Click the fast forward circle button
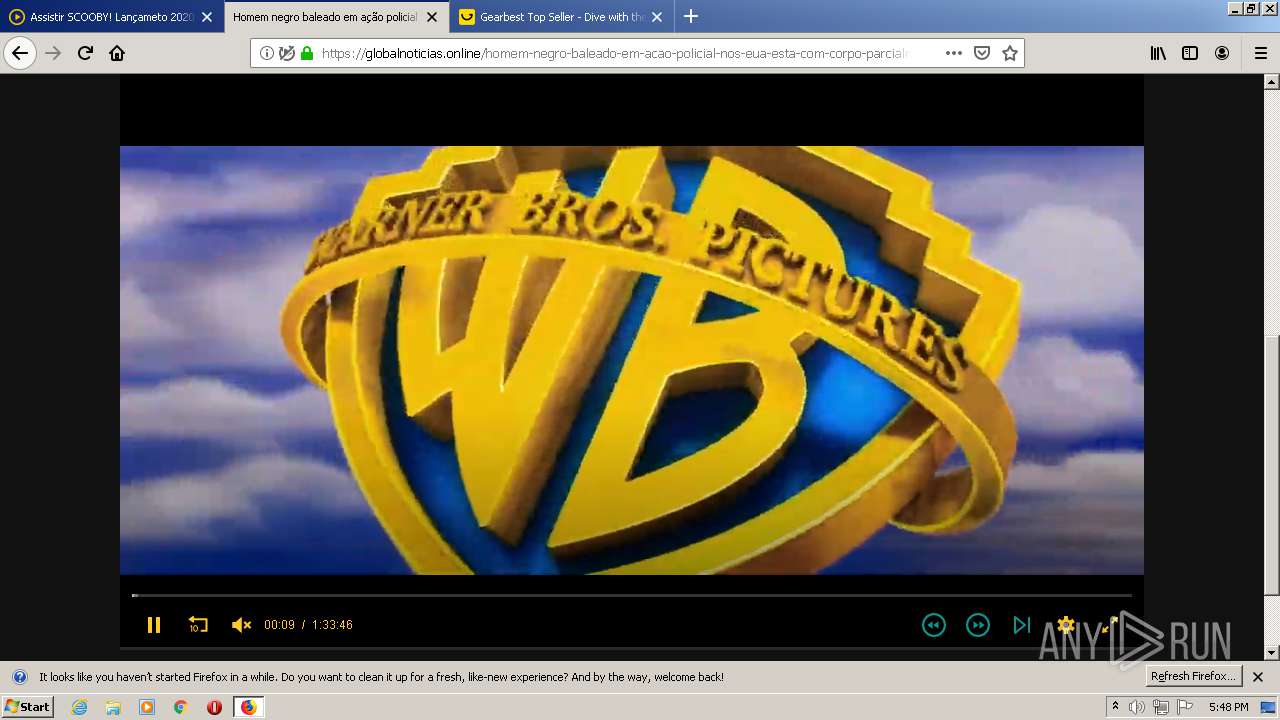This screenshot has width=1280, height=720. coord(978,625)
